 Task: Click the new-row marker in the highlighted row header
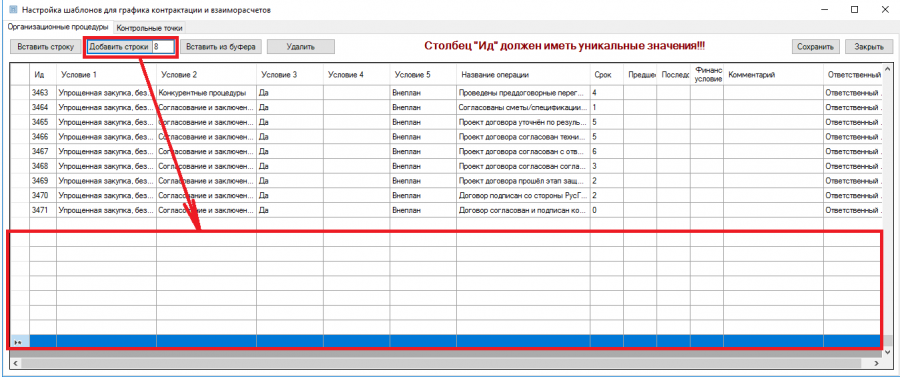[x=19, y=342]
